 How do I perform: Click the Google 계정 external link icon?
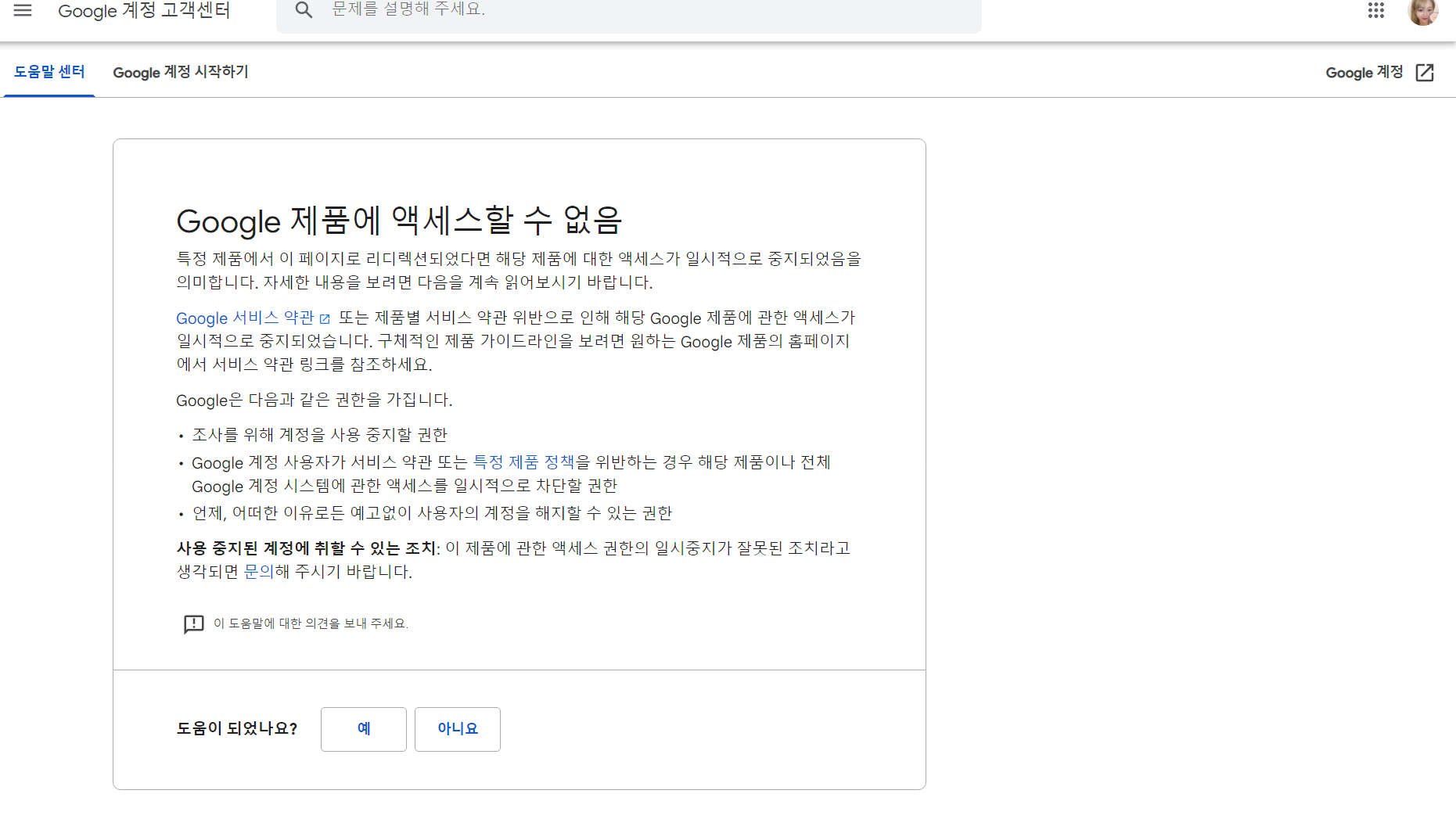pyautogui.click(x=1425, y=73)
